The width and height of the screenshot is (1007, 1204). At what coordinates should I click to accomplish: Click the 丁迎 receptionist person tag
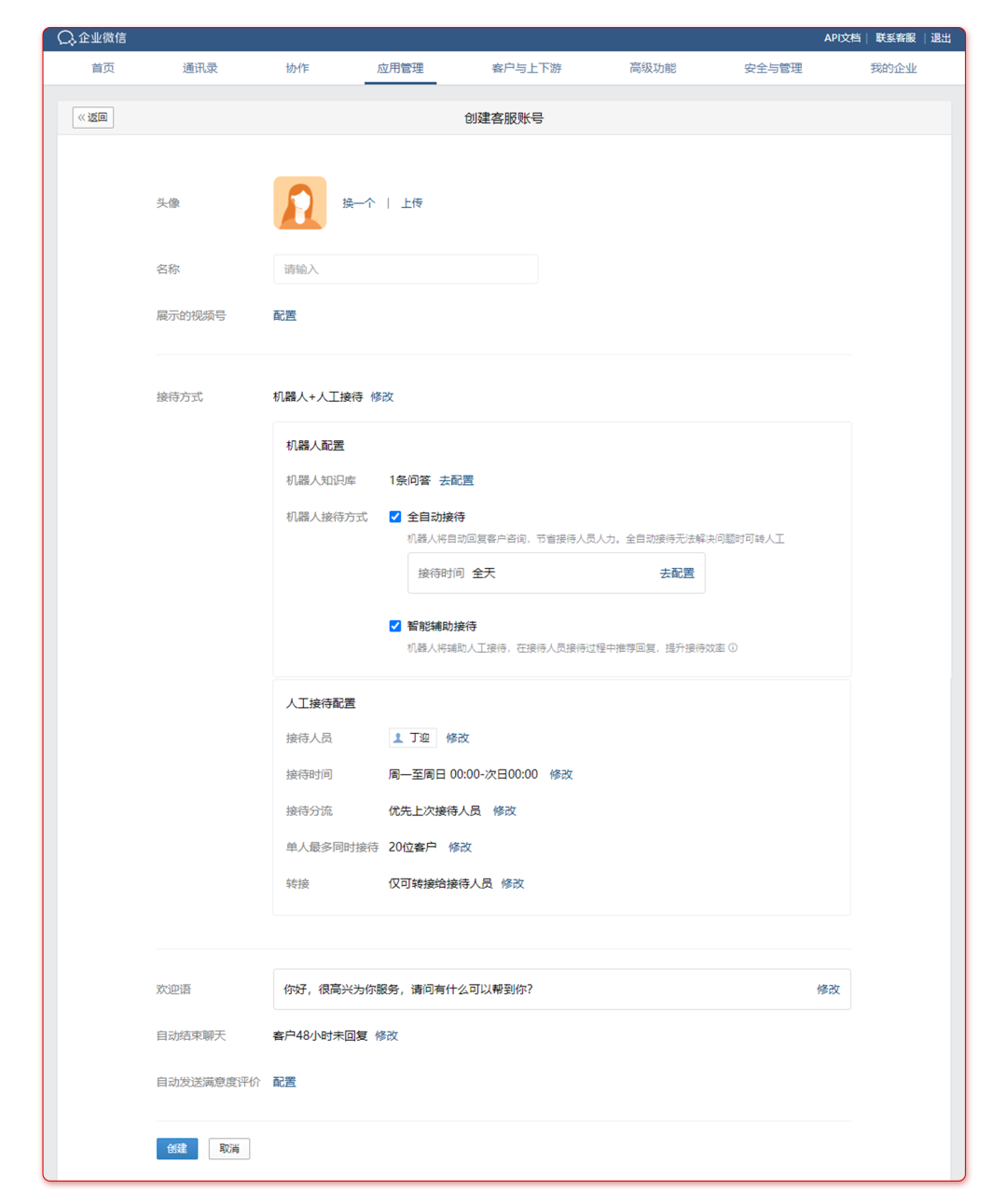coord(412,738)
